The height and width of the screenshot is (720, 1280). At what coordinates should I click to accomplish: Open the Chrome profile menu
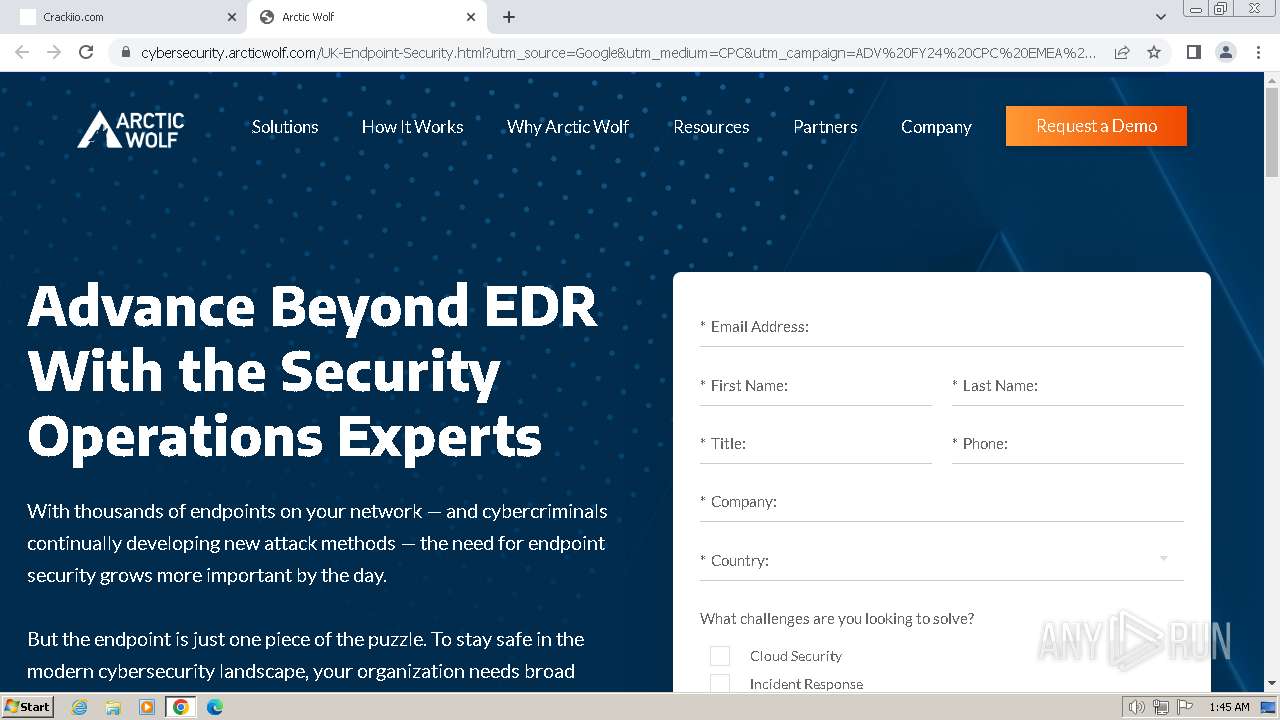click(1225, 52)
